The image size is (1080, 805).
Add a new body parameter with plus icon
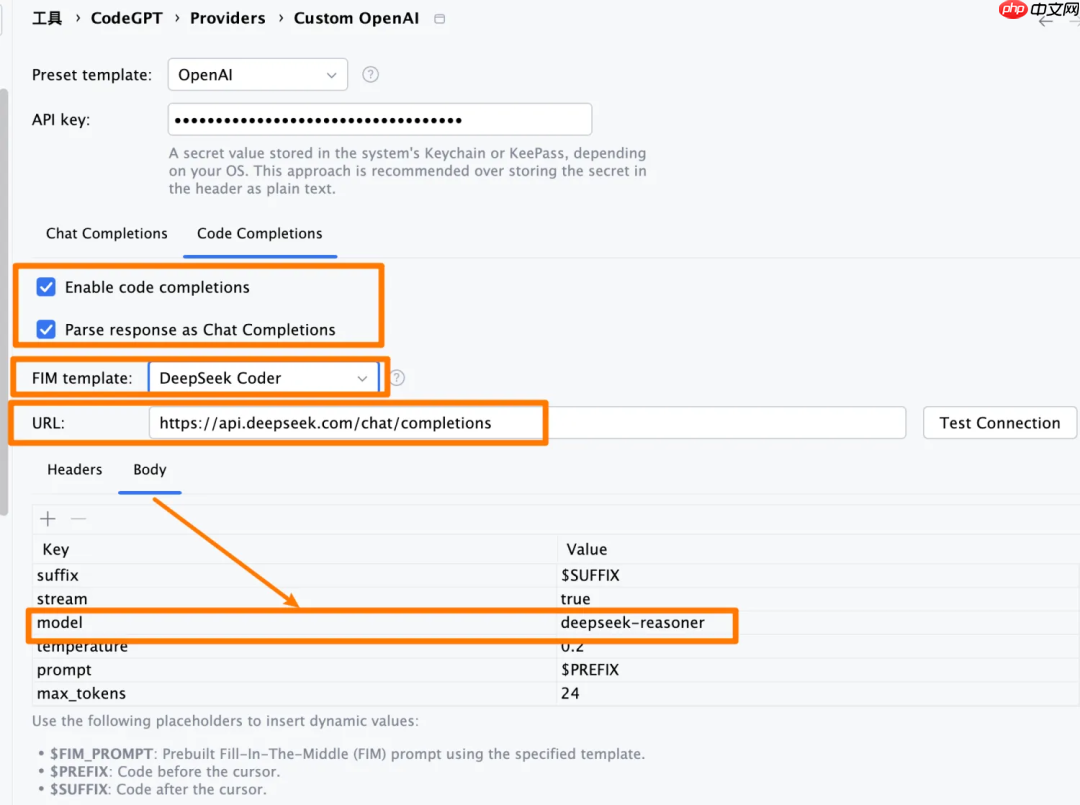[x=47, y=519]
